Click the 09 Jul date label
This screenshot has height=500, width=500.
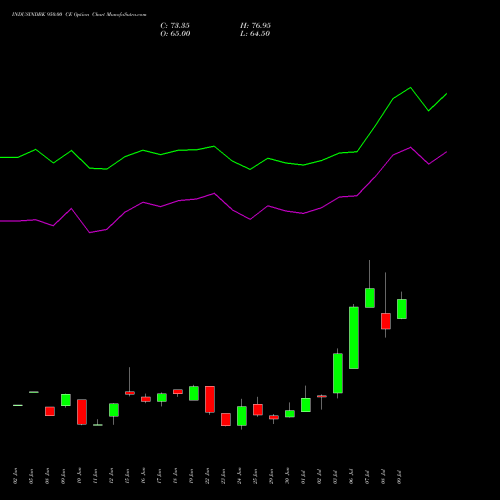click(x=399, y=477)
